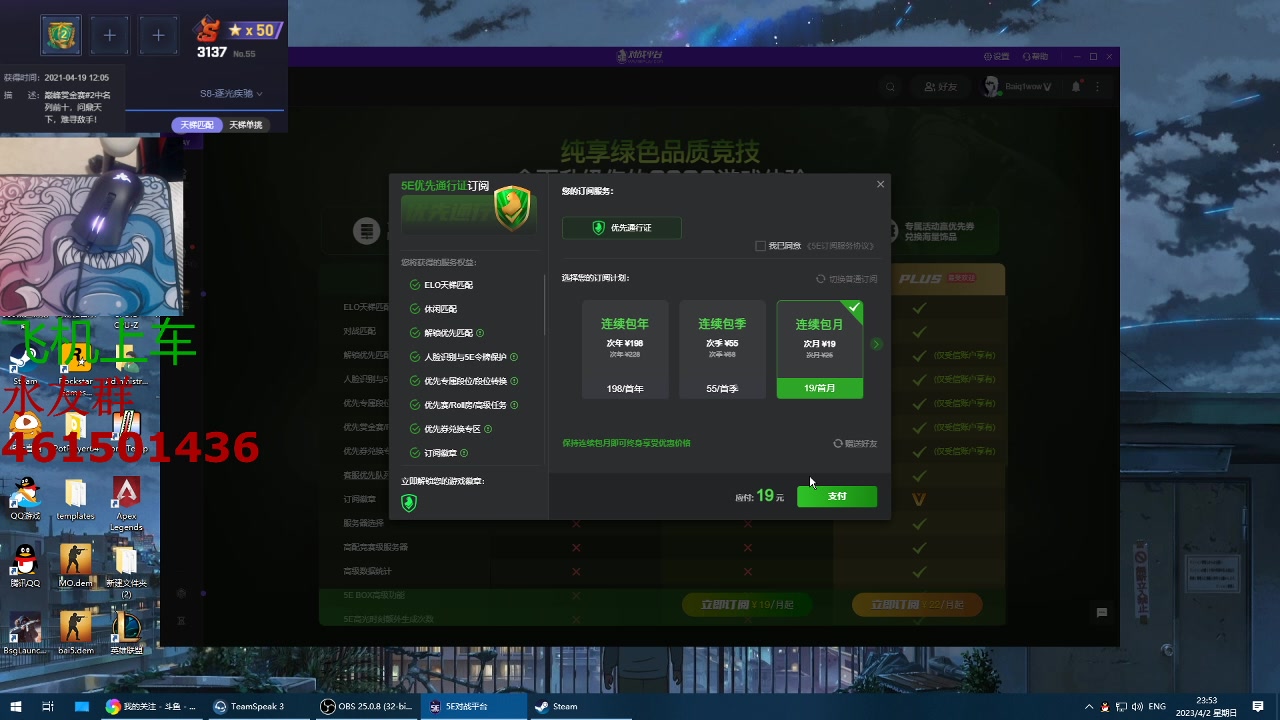Switch to TeamSpeak 3 on the taskbar

(258, 706)
